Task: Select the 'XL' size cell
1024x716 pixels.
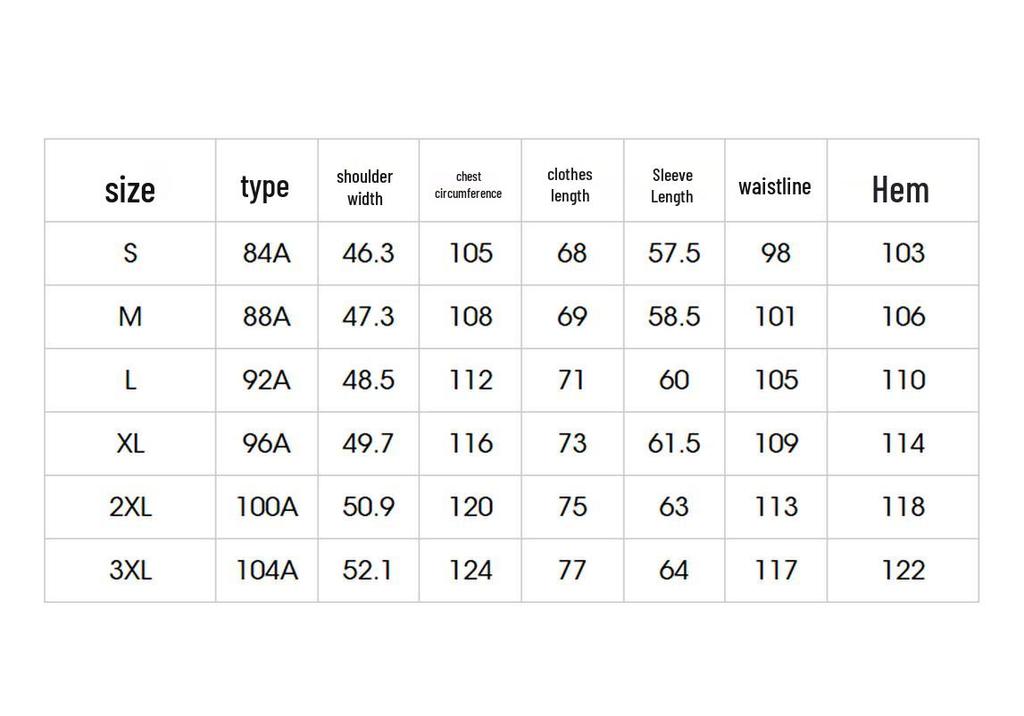Action: [x=131, y=444]
